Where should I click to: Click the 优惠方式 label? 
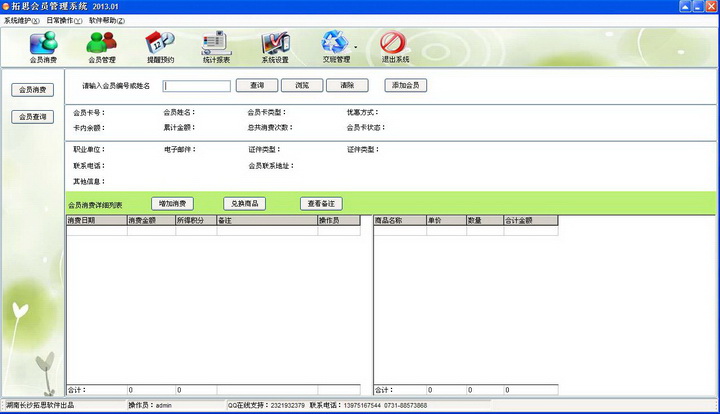coord(363,112)
